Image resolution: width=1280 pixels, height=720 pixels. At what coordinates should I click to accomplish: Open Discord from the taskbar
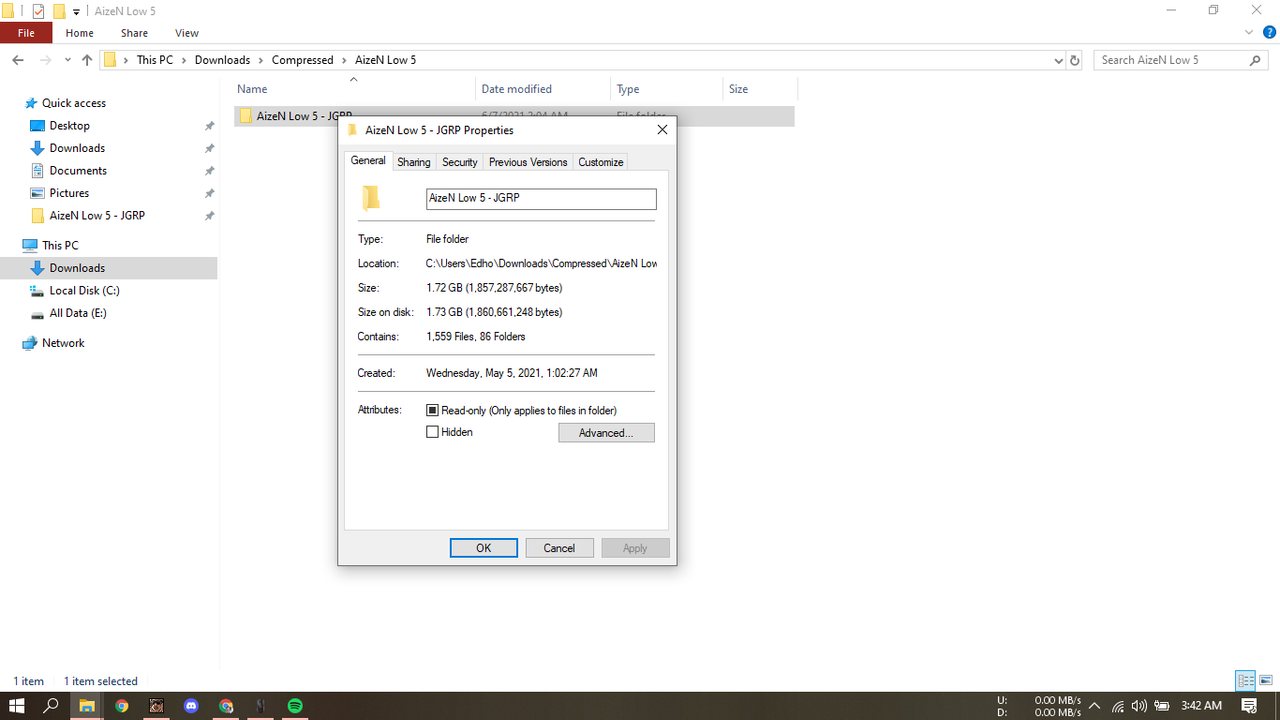click(x=192, y=706)
